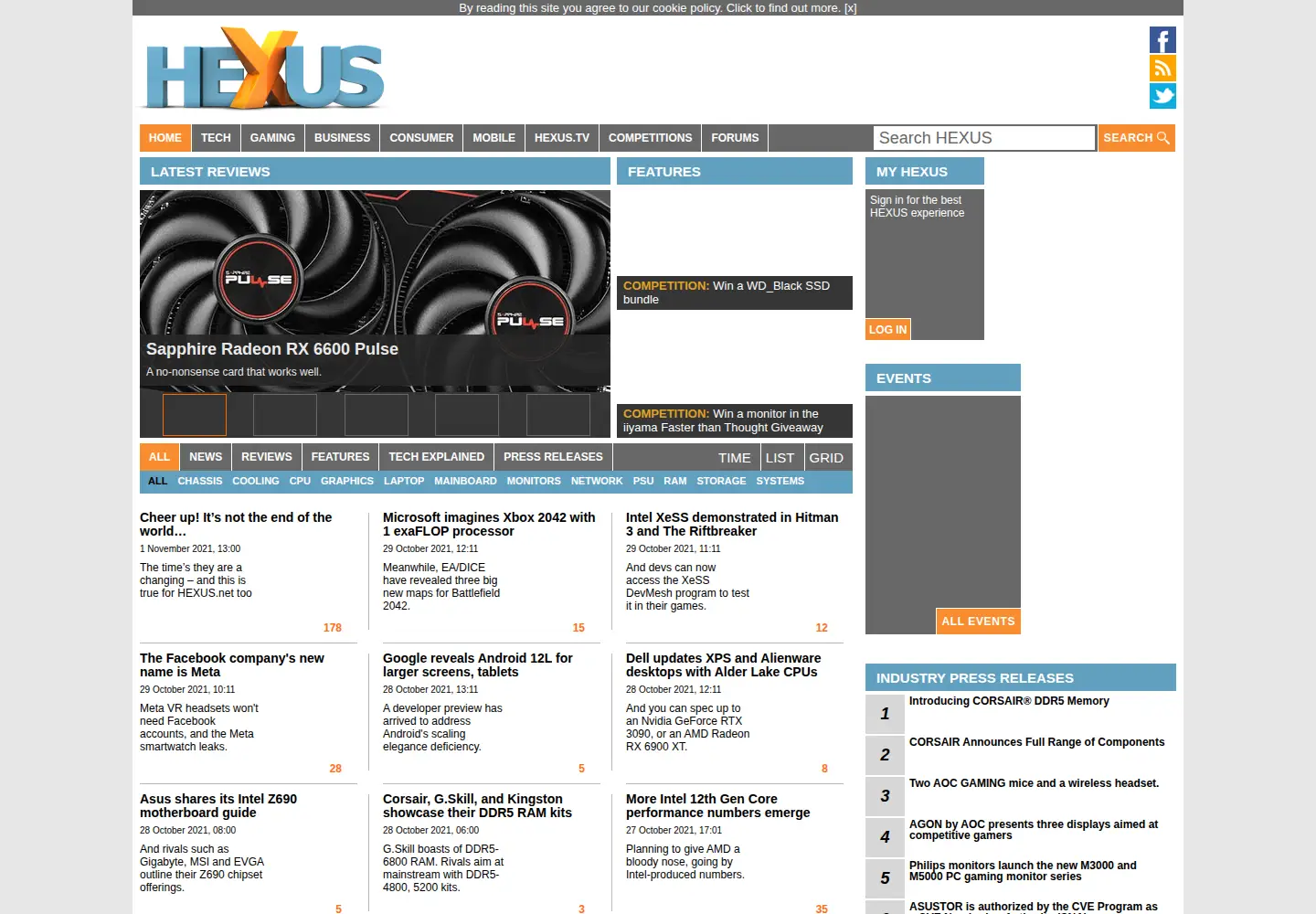Open Two AOC GAMING mice press release

click(x=1034, y=783)
